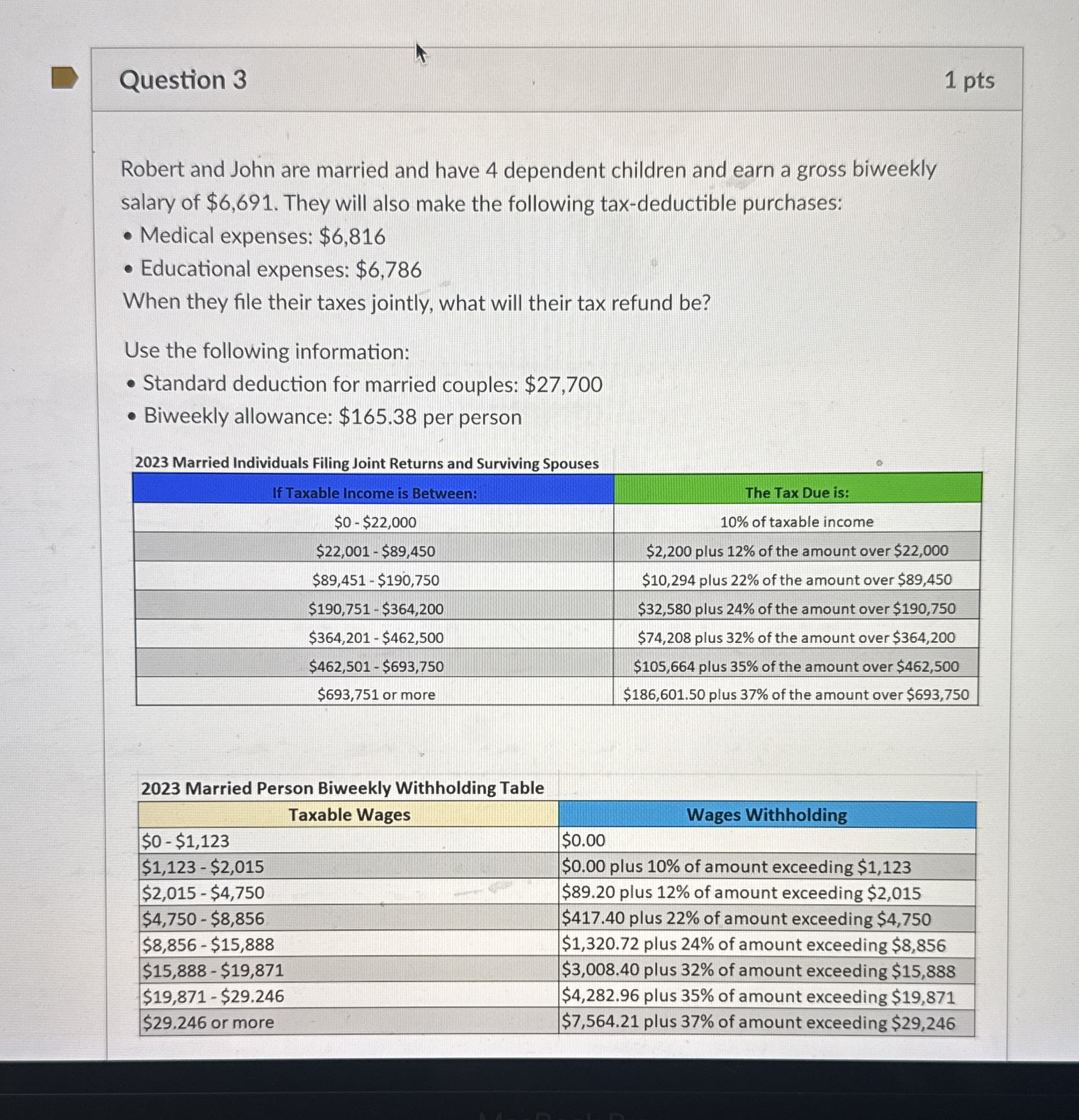Click the "Wages Withholding" blue column header
This screenshot has height=1120, width=1079.
point(767,815)
